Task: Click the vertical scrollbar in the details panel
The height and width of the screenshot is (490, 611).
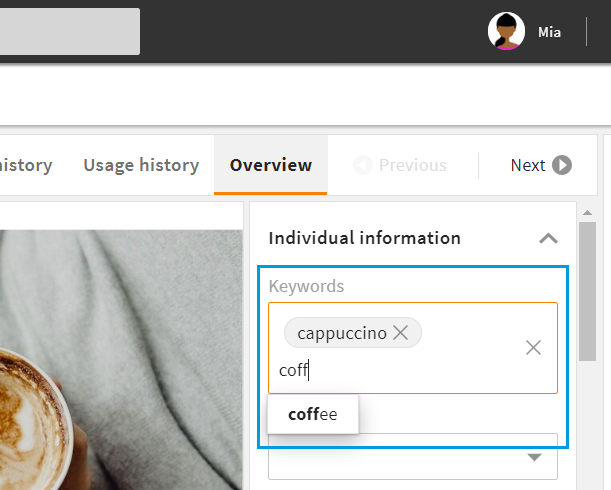Action: point(589,290)
